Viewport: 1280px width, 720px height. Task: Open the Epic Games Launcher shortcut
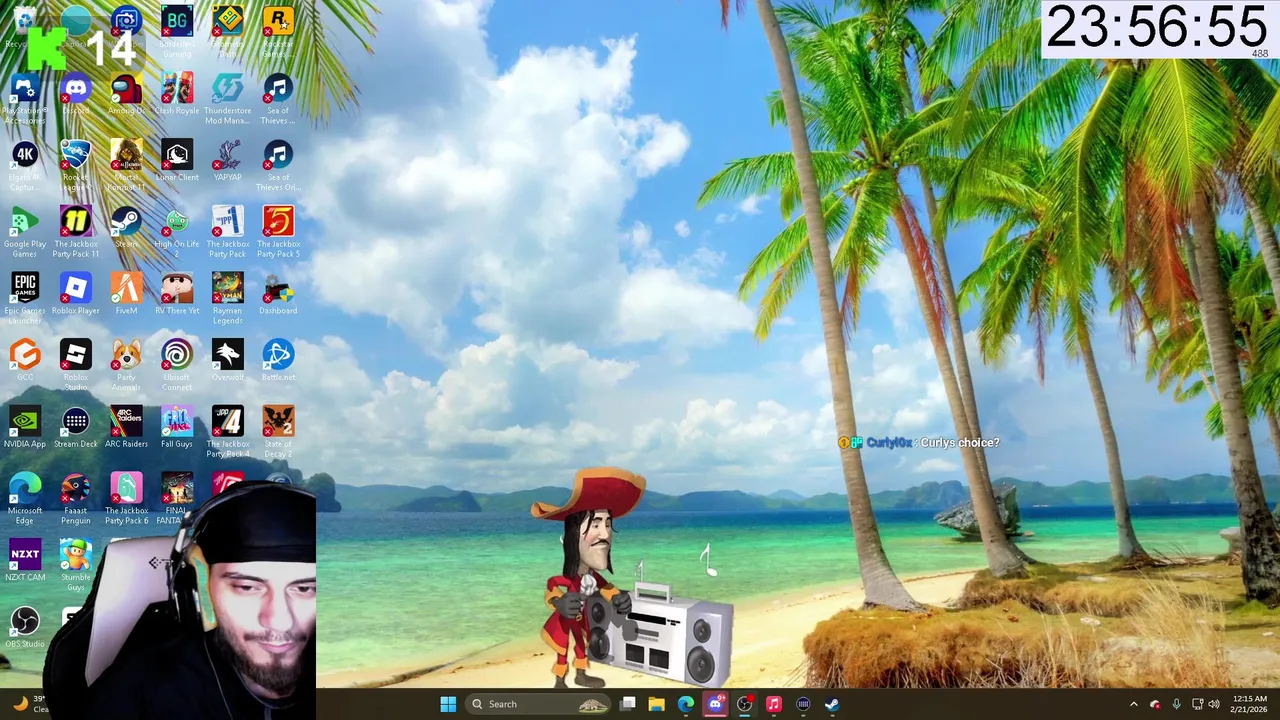(x=25, y=298)
